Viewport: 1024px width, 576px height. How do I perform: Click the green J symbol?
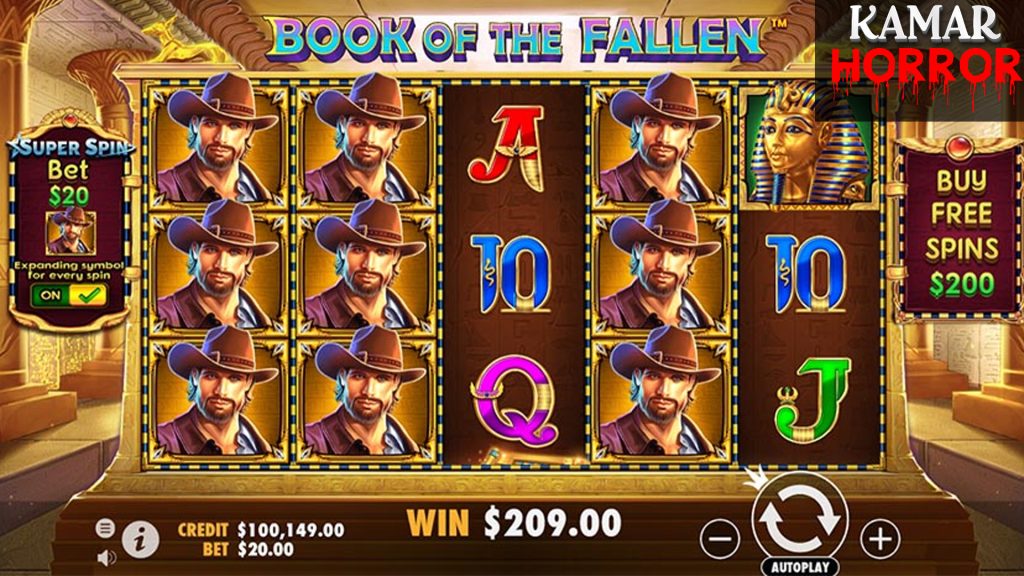click(x=813, y=400)
